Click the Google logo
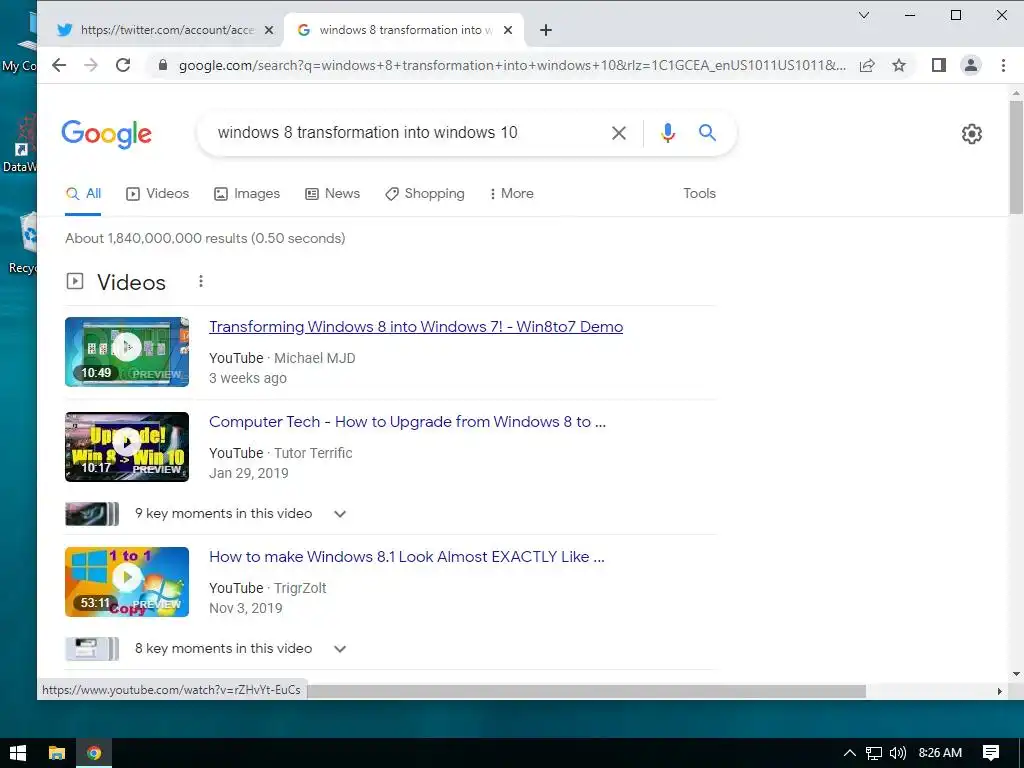The height and width of the screenshot is (768, 1024). click(x=106, y=134)
